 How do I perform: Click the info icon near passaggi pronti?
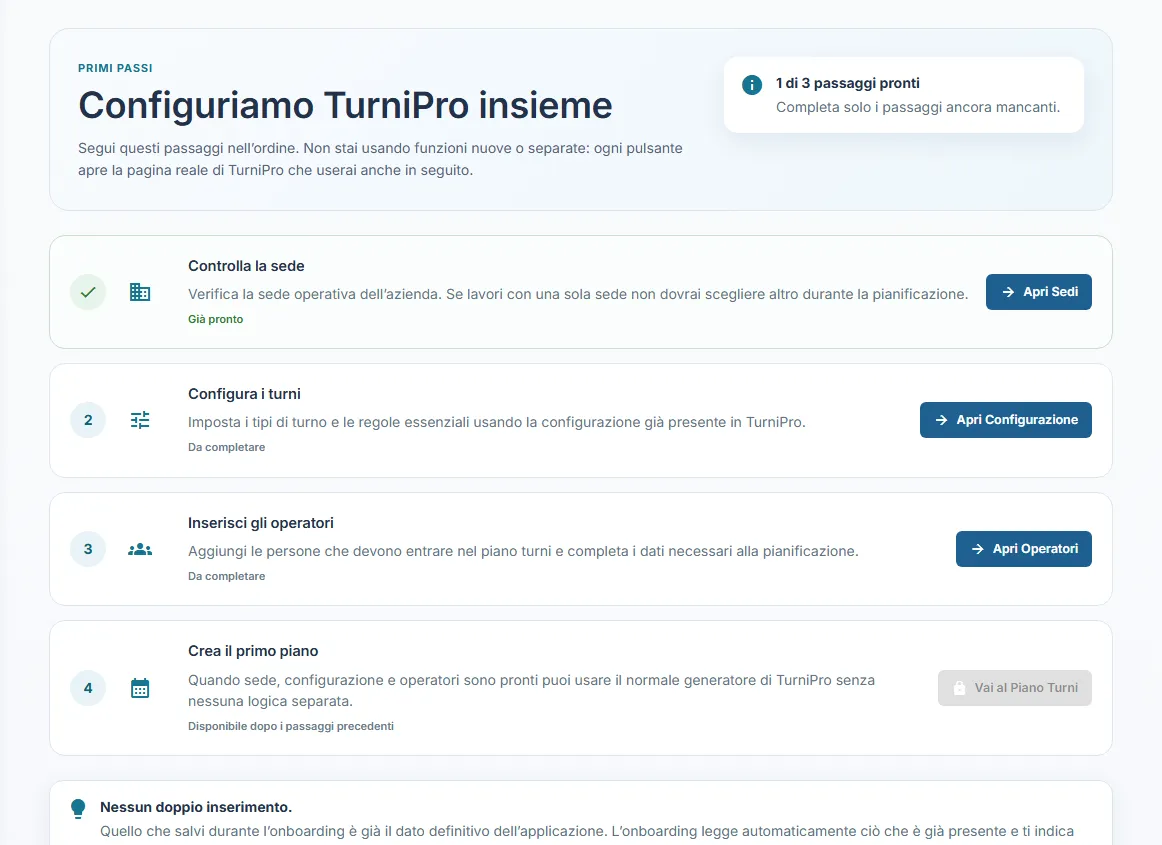tap(751, 84)
